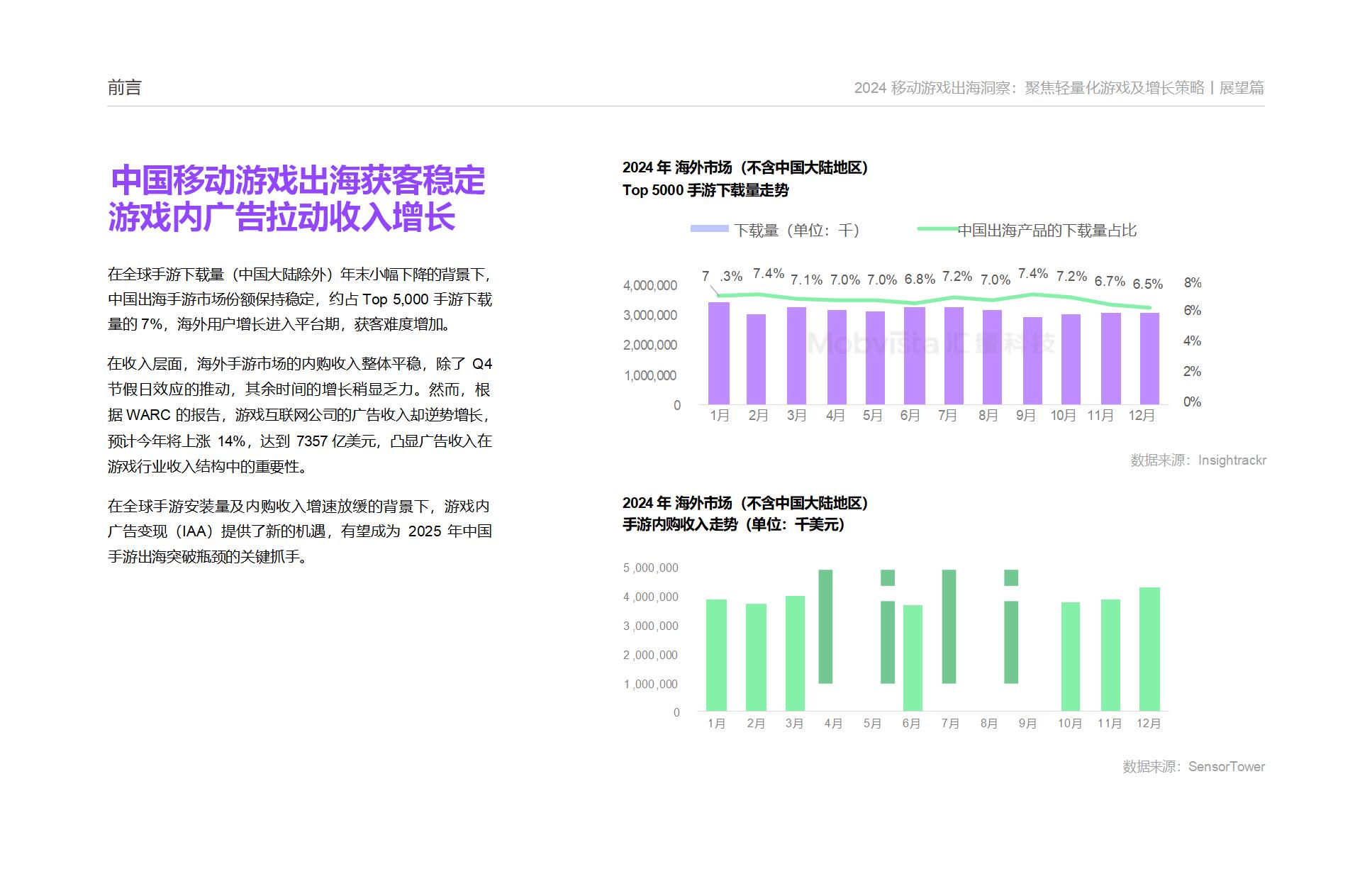The width and height of the screenshot is (1372, 879).
Task: Click the purple download-volume legend swatch
Action: pyautogui.click(x=709, y=229)
